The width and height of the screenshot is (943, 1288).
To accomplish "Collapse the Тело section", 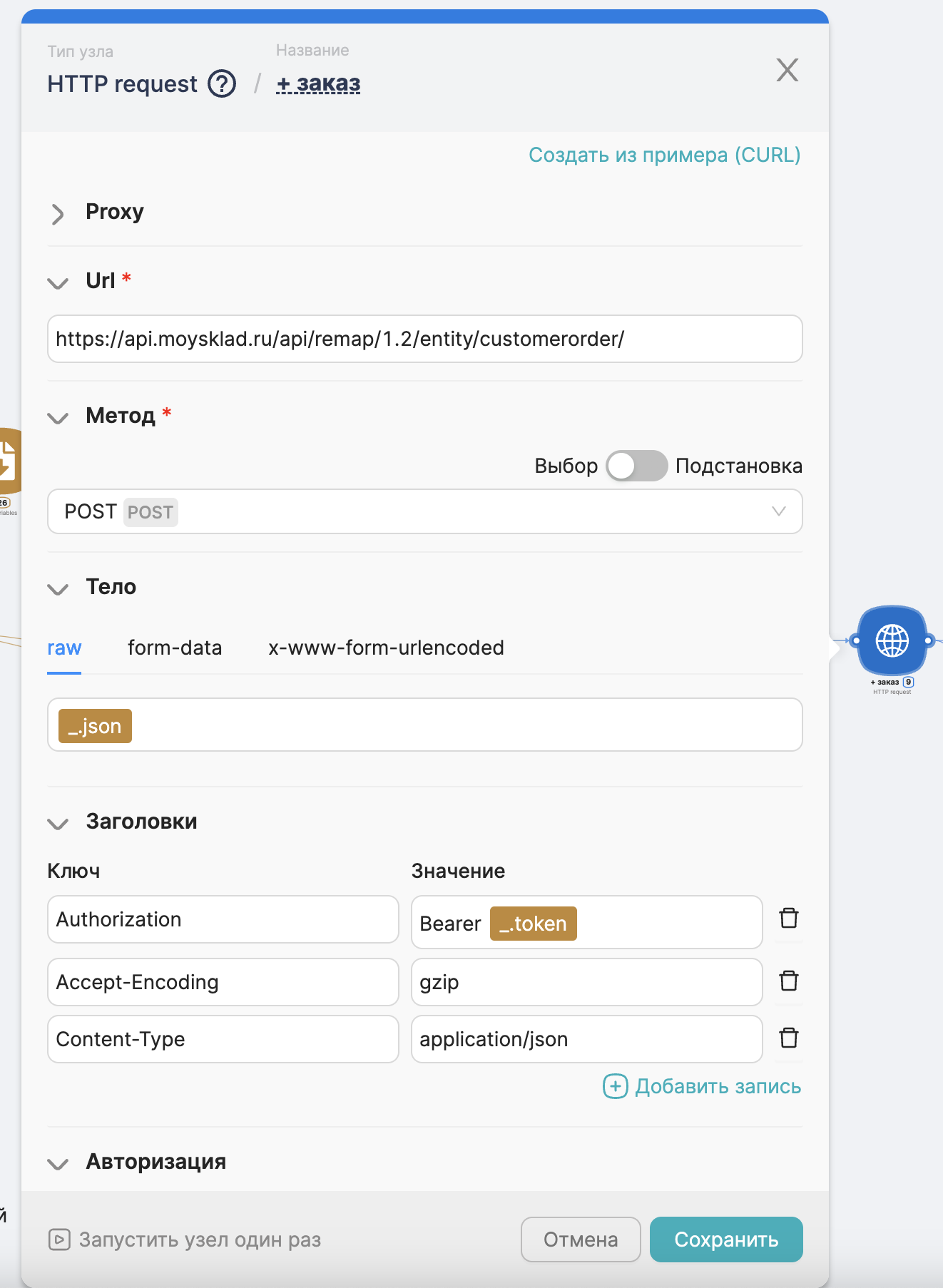I will coord(58,588).
